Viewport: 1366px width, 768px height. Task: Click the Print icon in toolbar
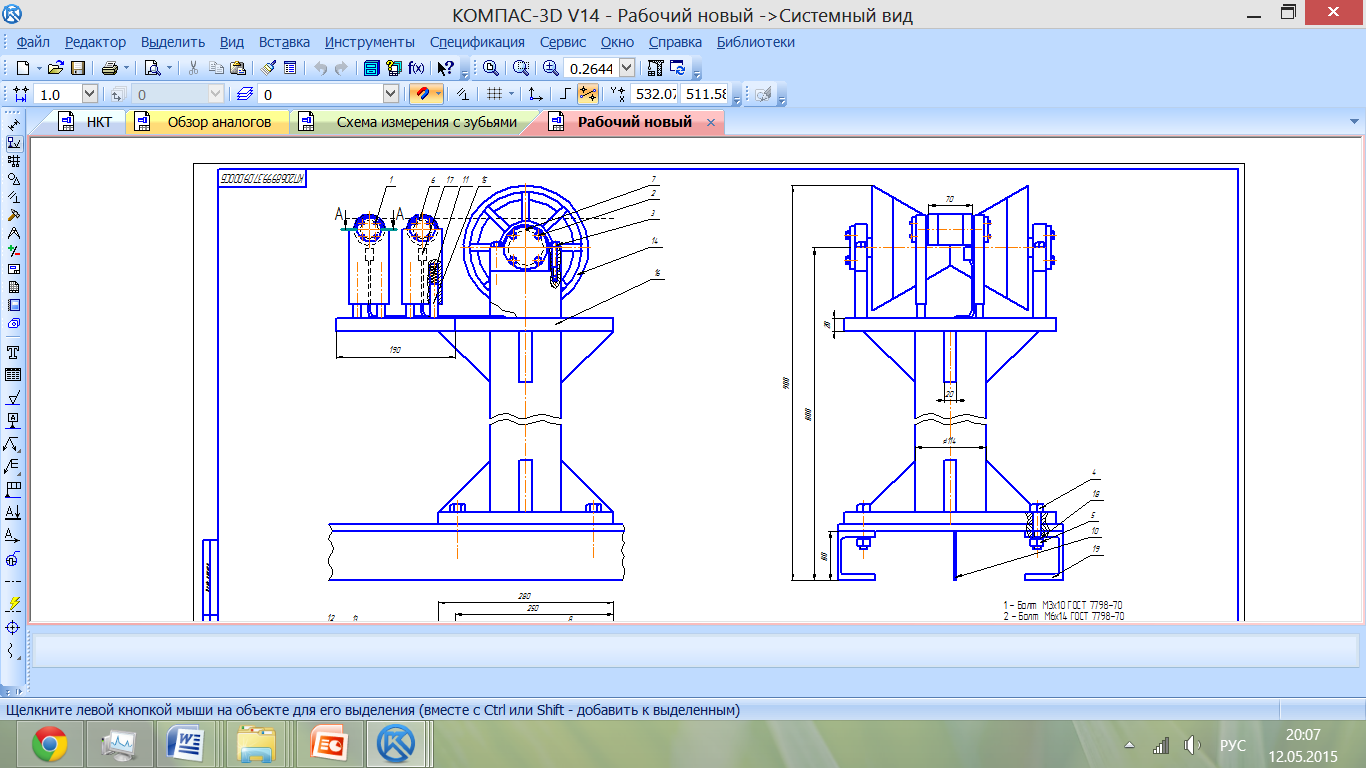tap(110, 68)
